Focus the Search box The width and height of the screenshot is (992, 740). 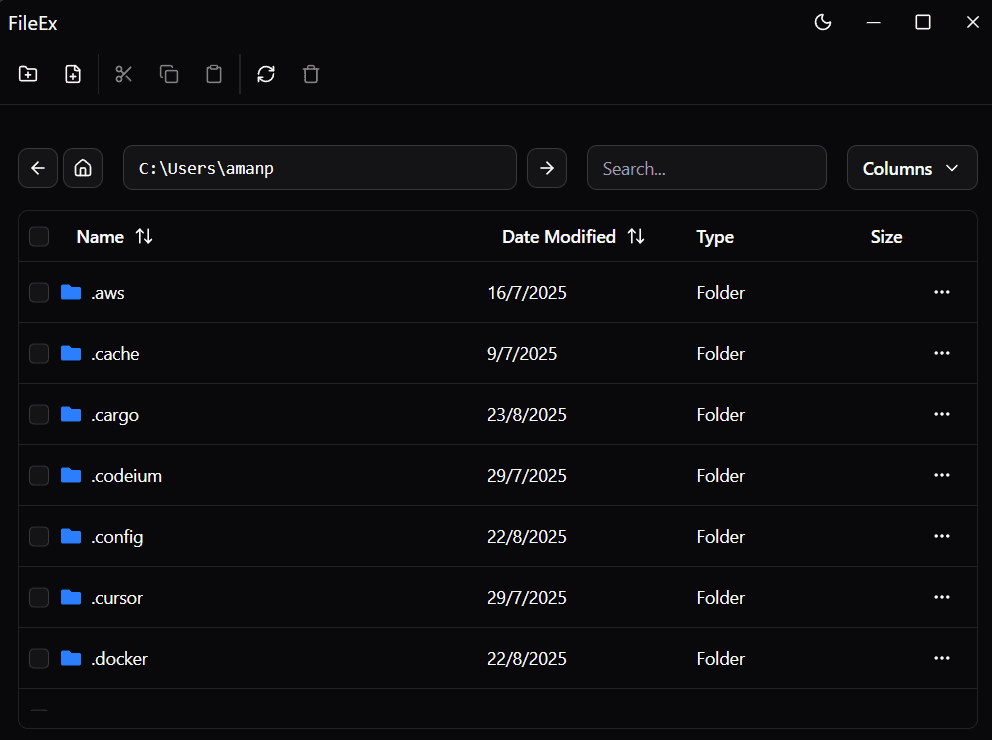[707, 168]
